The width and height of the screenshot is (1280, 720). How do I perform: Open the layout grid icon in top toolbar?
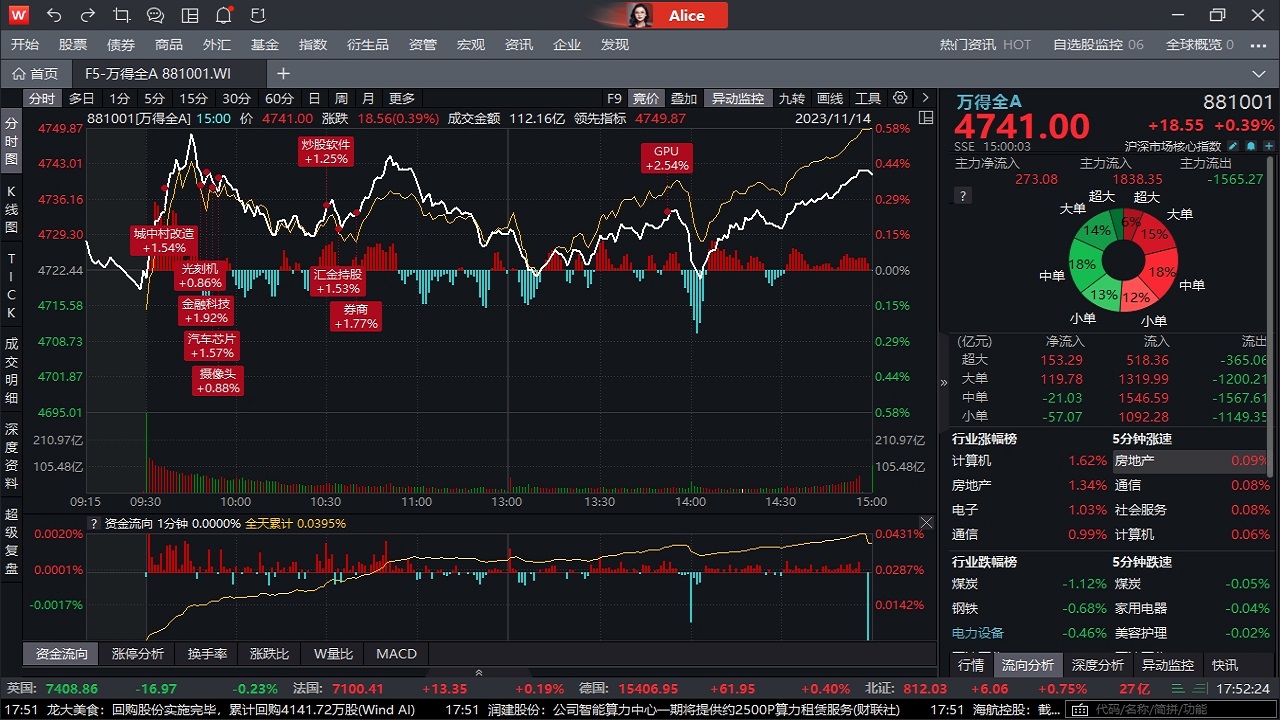[189, 15]
